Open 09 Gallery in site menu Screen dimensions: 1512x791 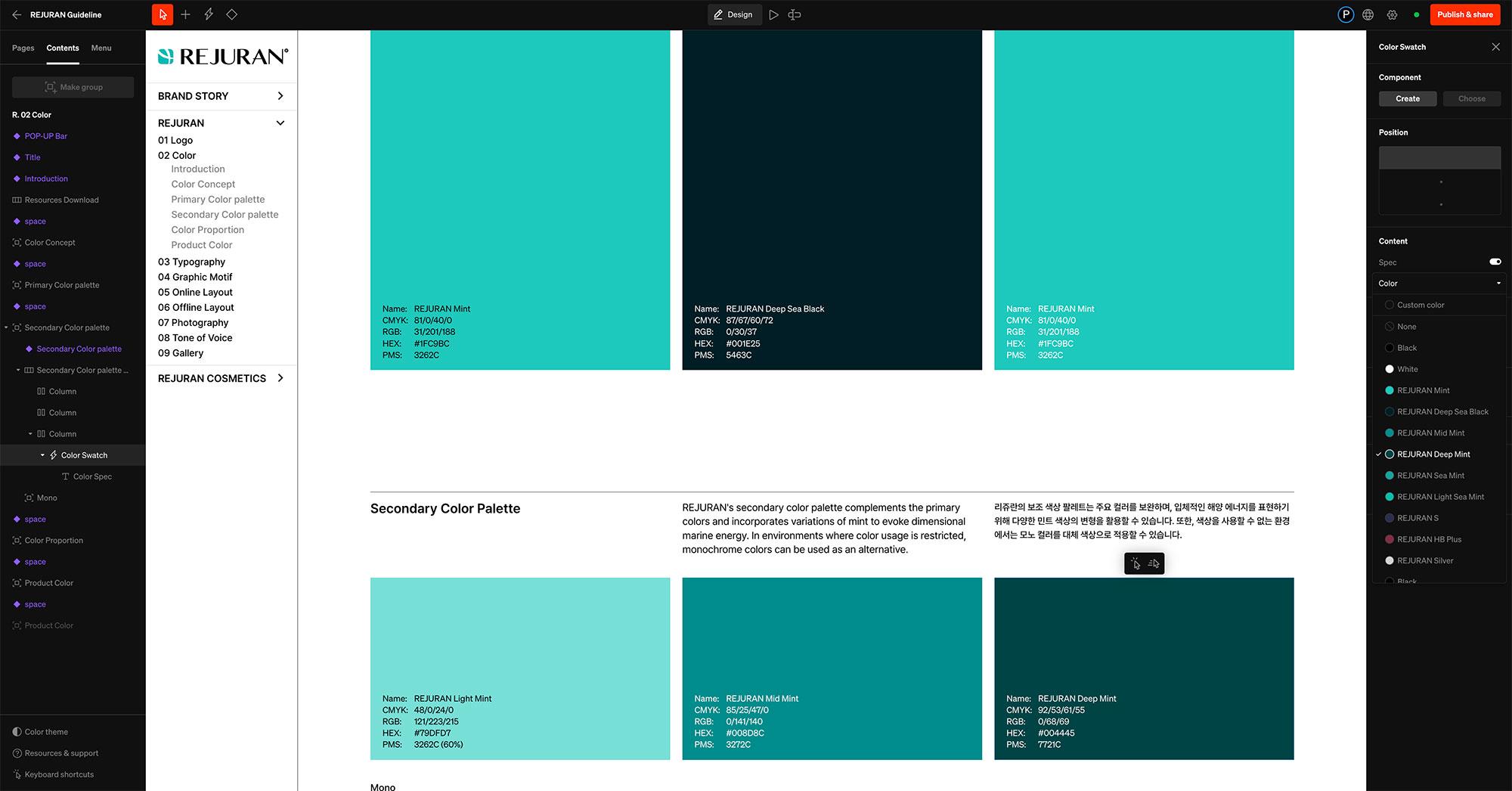coord(181,353)
